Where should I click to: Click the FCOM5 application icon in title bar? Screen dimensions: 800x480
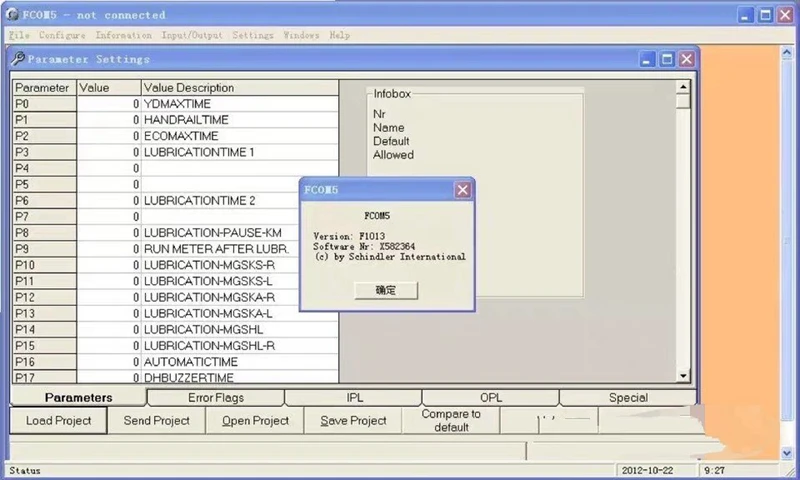click(x=12, y=15)
